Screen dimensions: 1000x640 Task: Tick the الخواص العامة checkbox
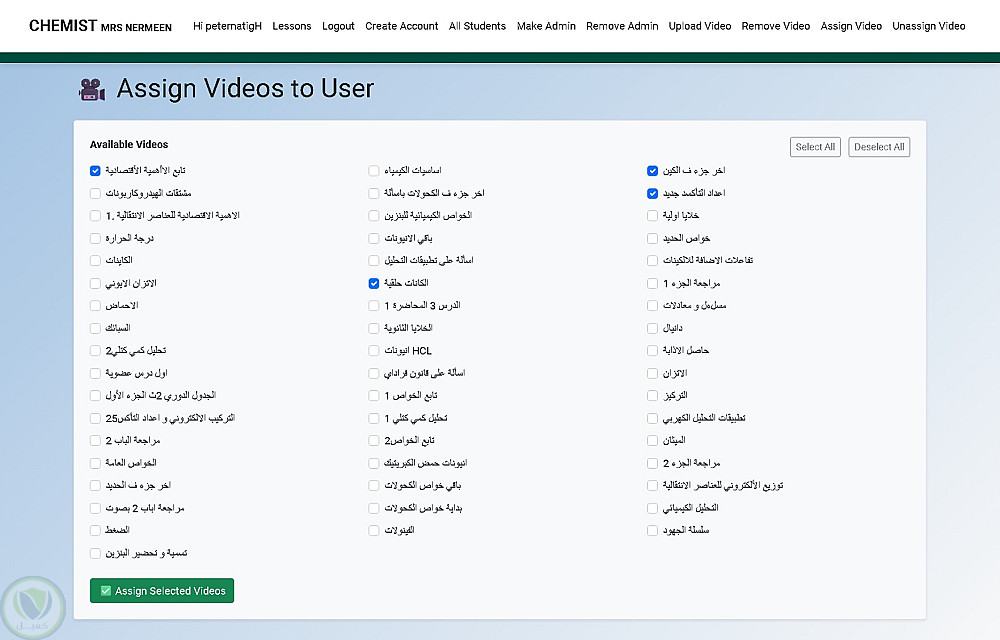(95, 463)
